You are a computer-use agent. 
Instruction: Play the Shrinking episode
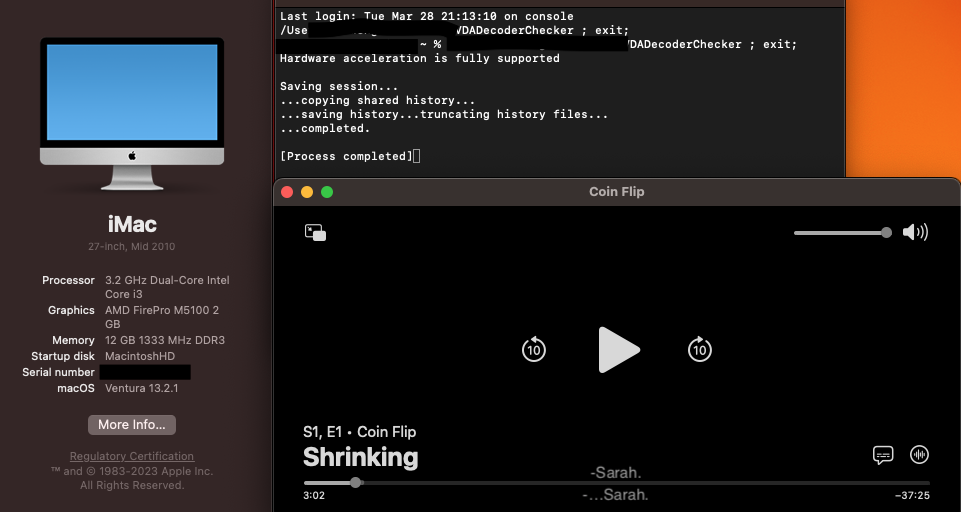(618, 350)
